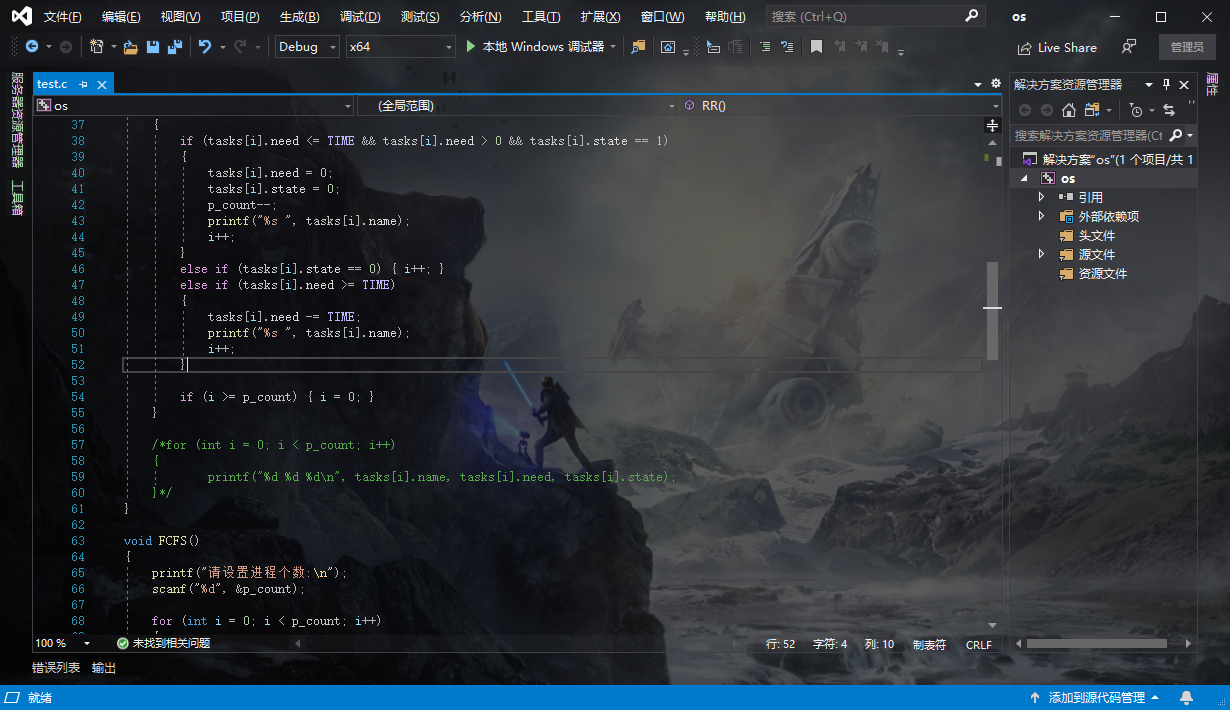Click the 管理员 button
1230x710 pixels.
pos(1187,47)
